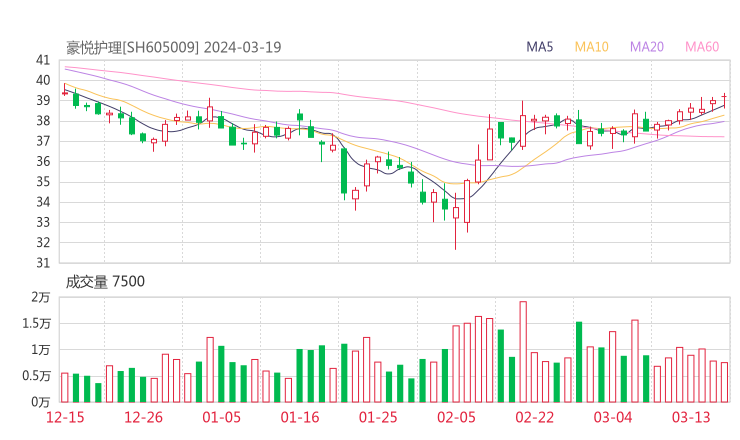Viewport: 740px width, 440px height.
Task: Click the 12-15 date axis label
Action: pos(65,417)
